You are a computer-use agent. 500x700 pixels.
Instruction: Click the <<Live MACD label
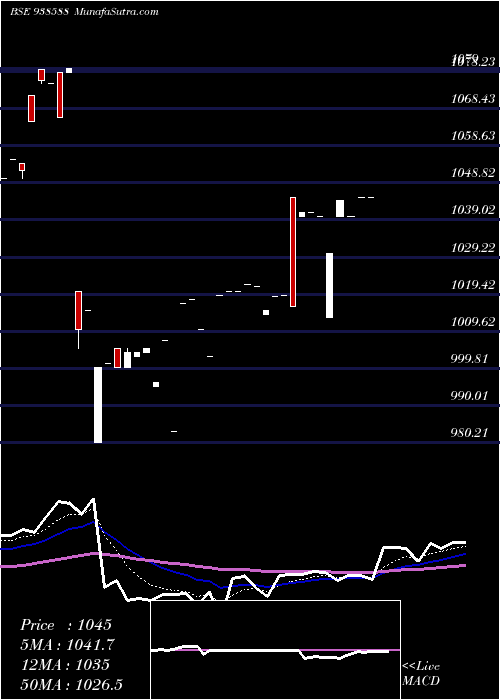pyautogui.click(x=421, y=673)
